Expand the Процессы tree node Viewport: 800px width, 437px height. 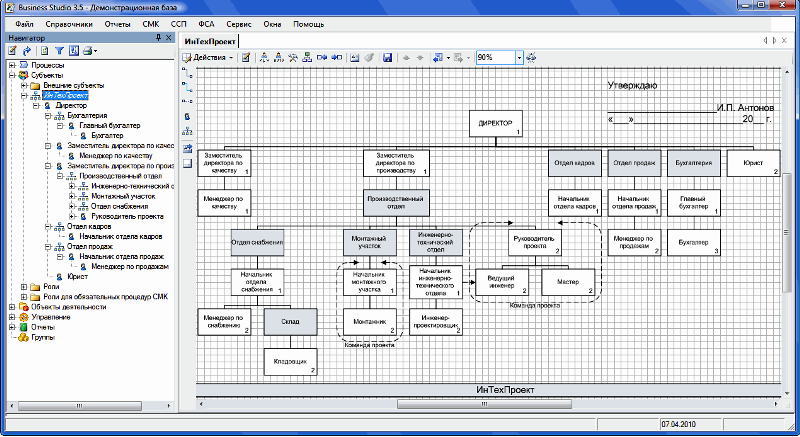(x=12, y=65)
